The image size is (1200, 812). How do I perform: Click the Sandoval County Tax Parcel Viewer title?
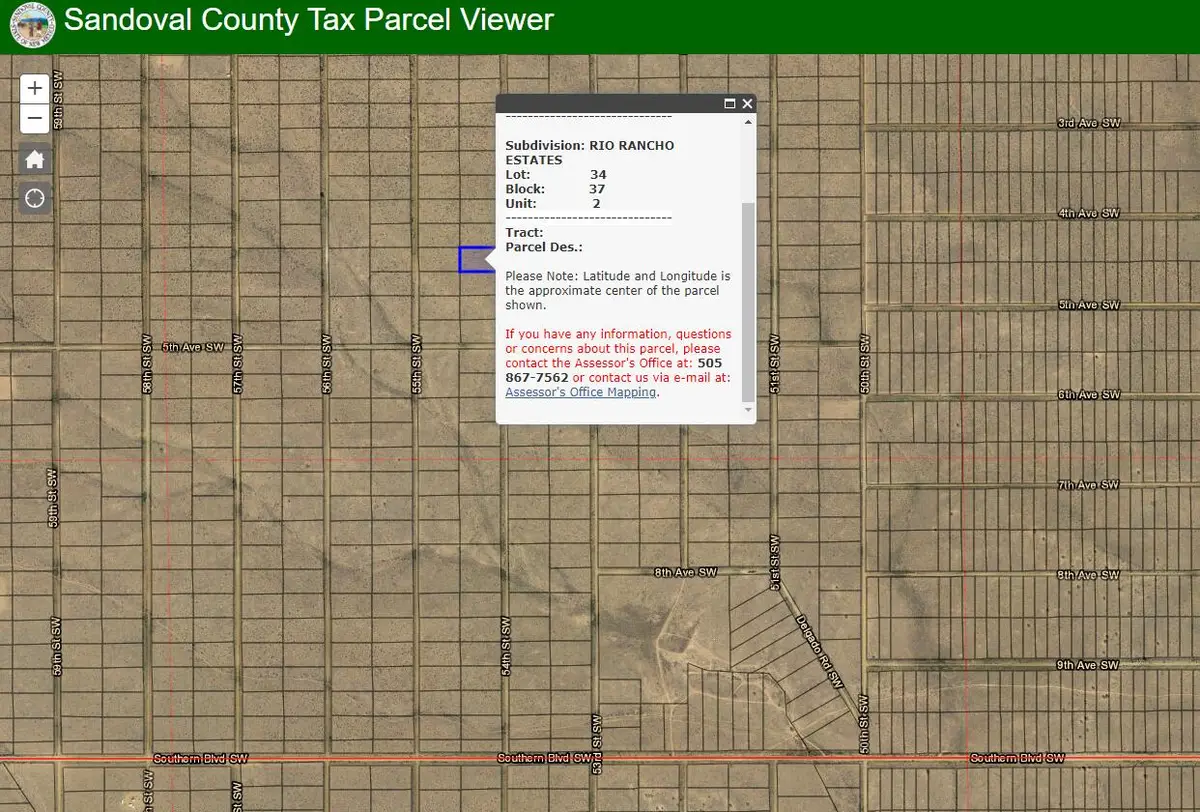[309, 20]
